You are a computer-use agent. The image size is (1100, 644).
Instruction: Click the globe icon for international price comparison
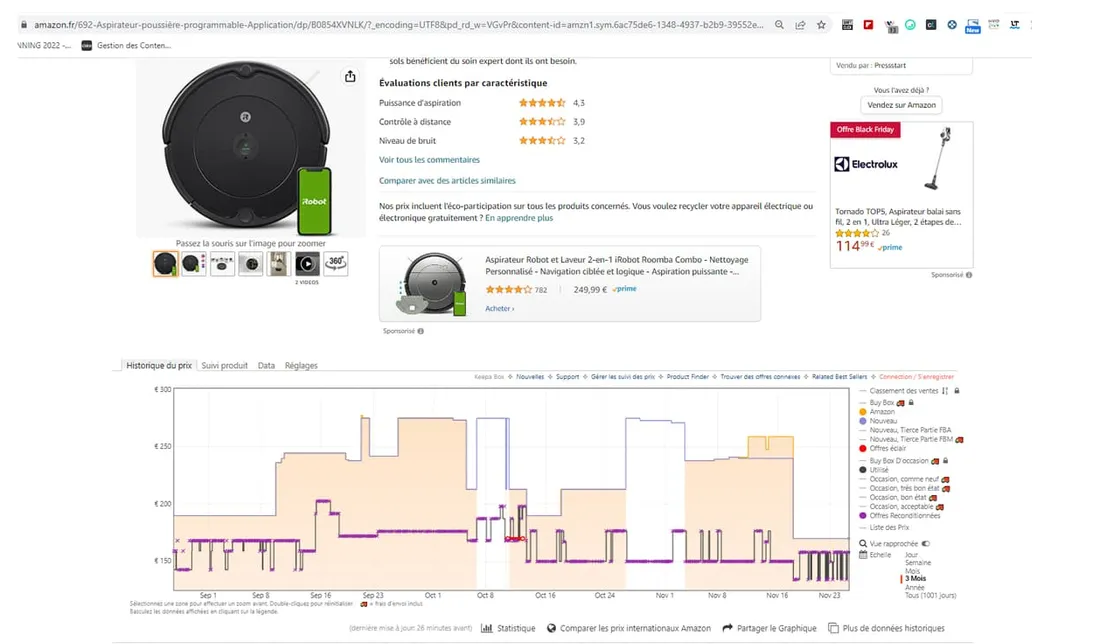click(x=551, y=628)
